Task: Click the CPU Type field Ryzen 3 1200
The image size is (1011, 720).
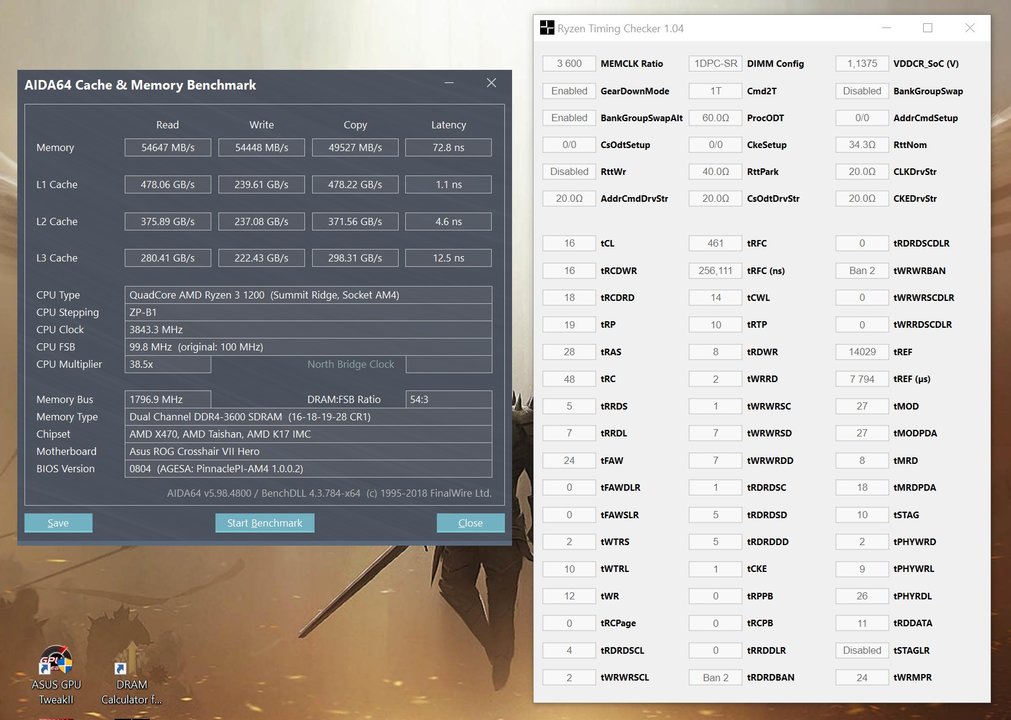Action: (308, 295)
